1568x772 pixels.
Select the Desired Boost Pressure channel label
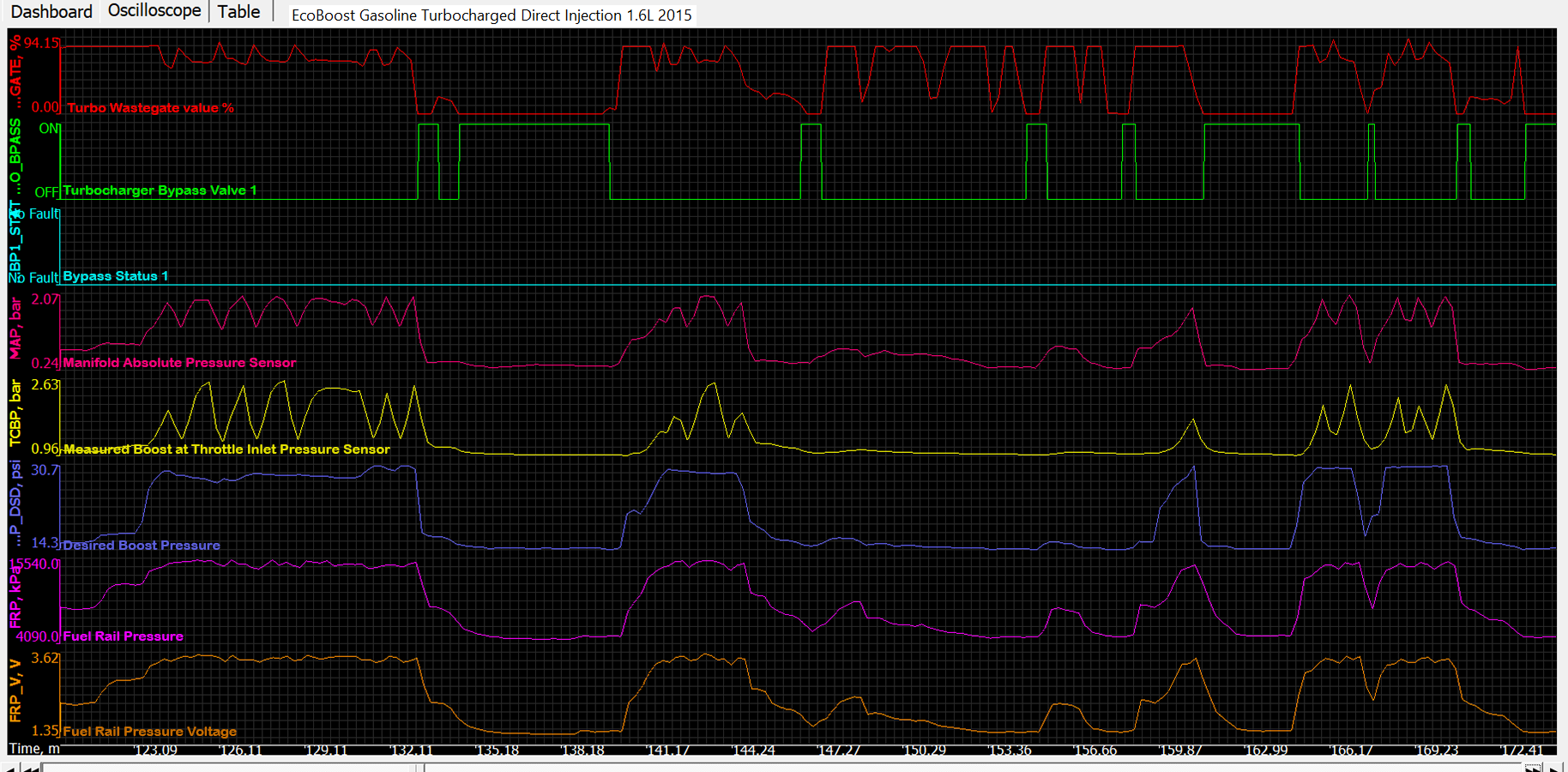[x=142, y=546]
